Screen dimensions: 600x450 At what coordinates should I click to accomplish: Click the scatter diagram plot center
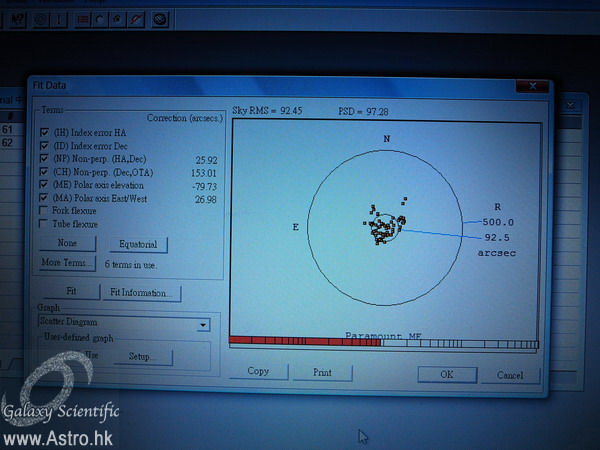pos(387,227)
